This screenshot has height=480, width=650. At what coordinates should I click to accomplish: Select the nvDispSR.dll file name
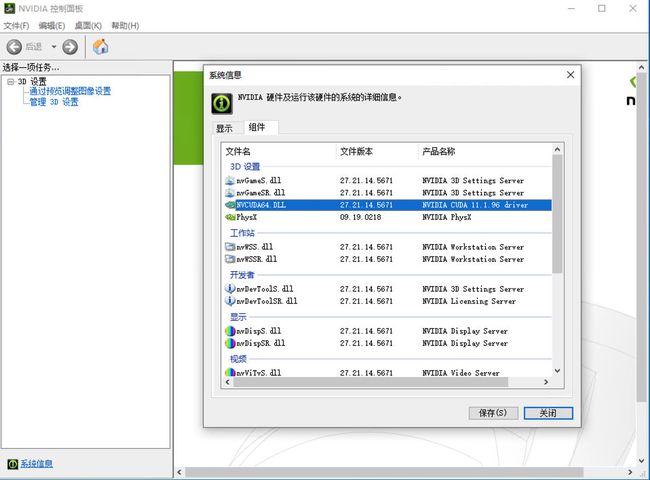pos(261,343)
